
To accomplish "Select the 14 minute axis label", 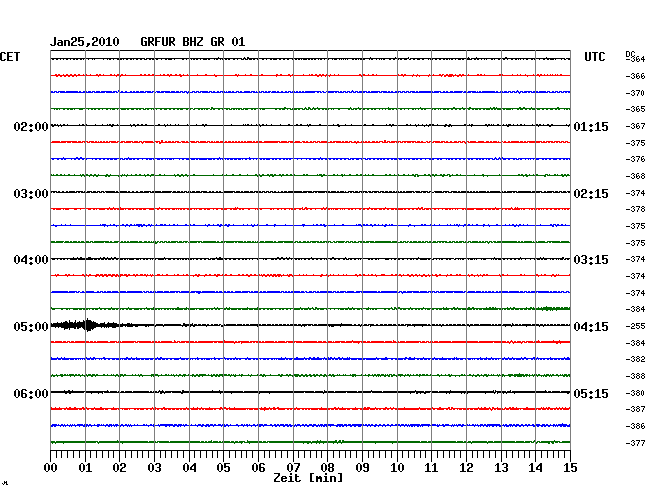I will point(535,467).
